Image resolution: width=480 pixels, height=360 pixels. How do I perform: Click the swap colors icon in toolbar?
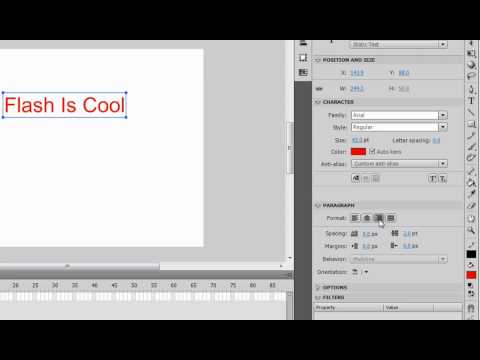tap(471, 294)
